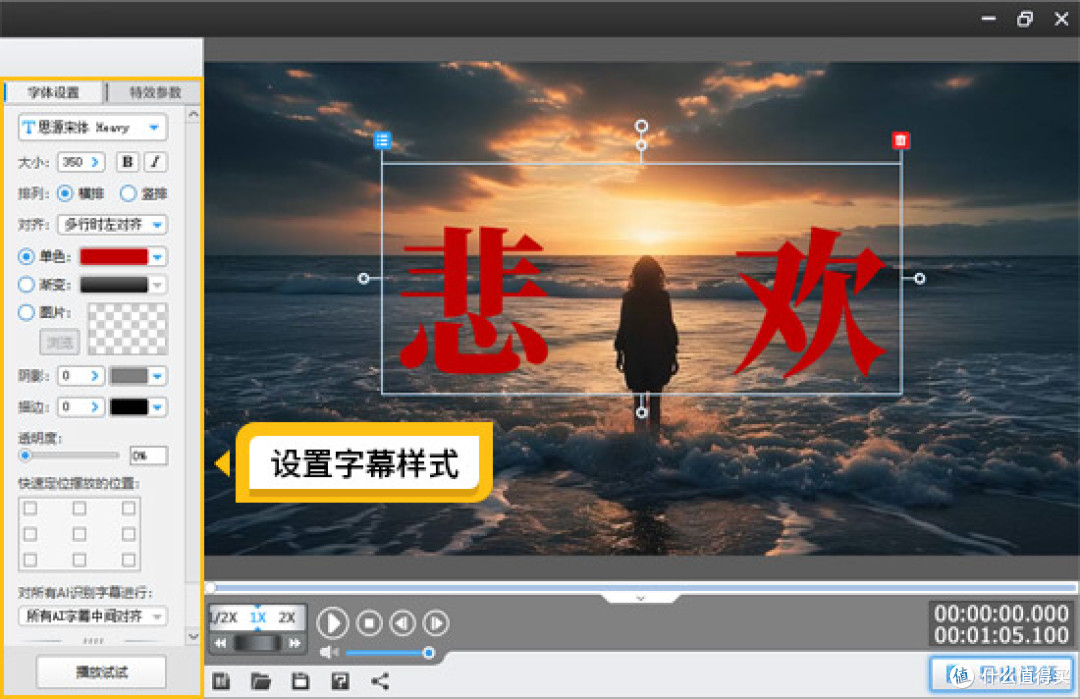Click the subtitle rotation handle at top
The height and width of the screenshot is (699, 1080).
[x=641, y=126]
